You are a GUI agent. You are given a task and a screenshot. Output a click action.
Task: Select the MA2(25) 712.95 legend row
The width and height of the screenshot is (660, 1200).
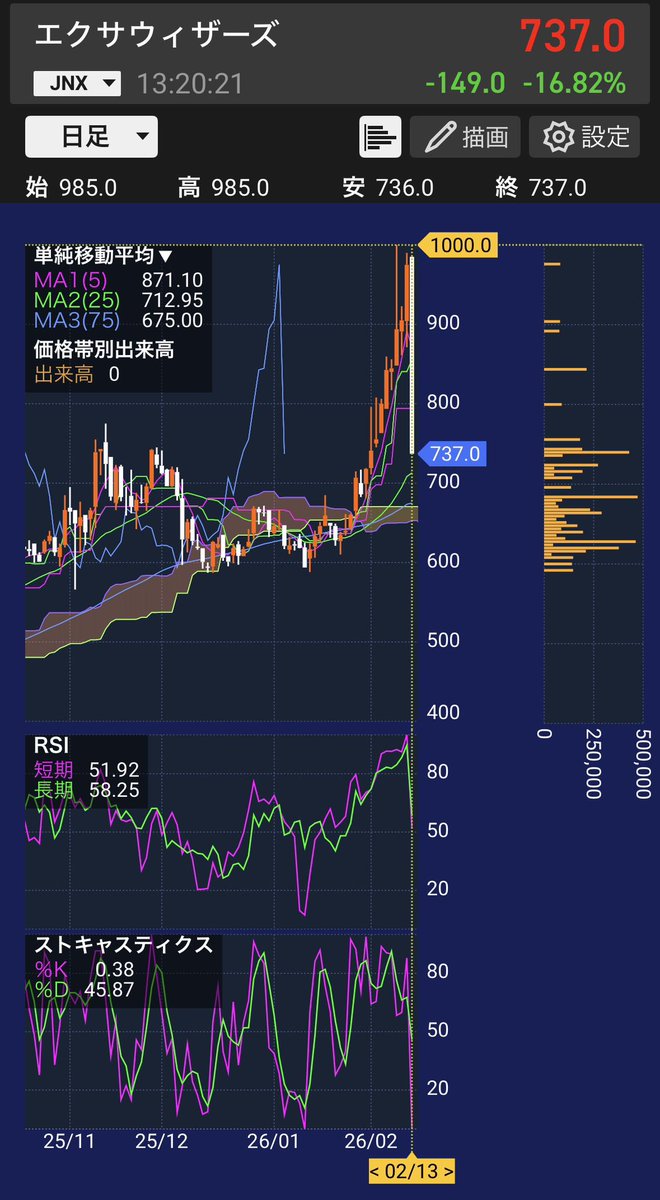118,300
